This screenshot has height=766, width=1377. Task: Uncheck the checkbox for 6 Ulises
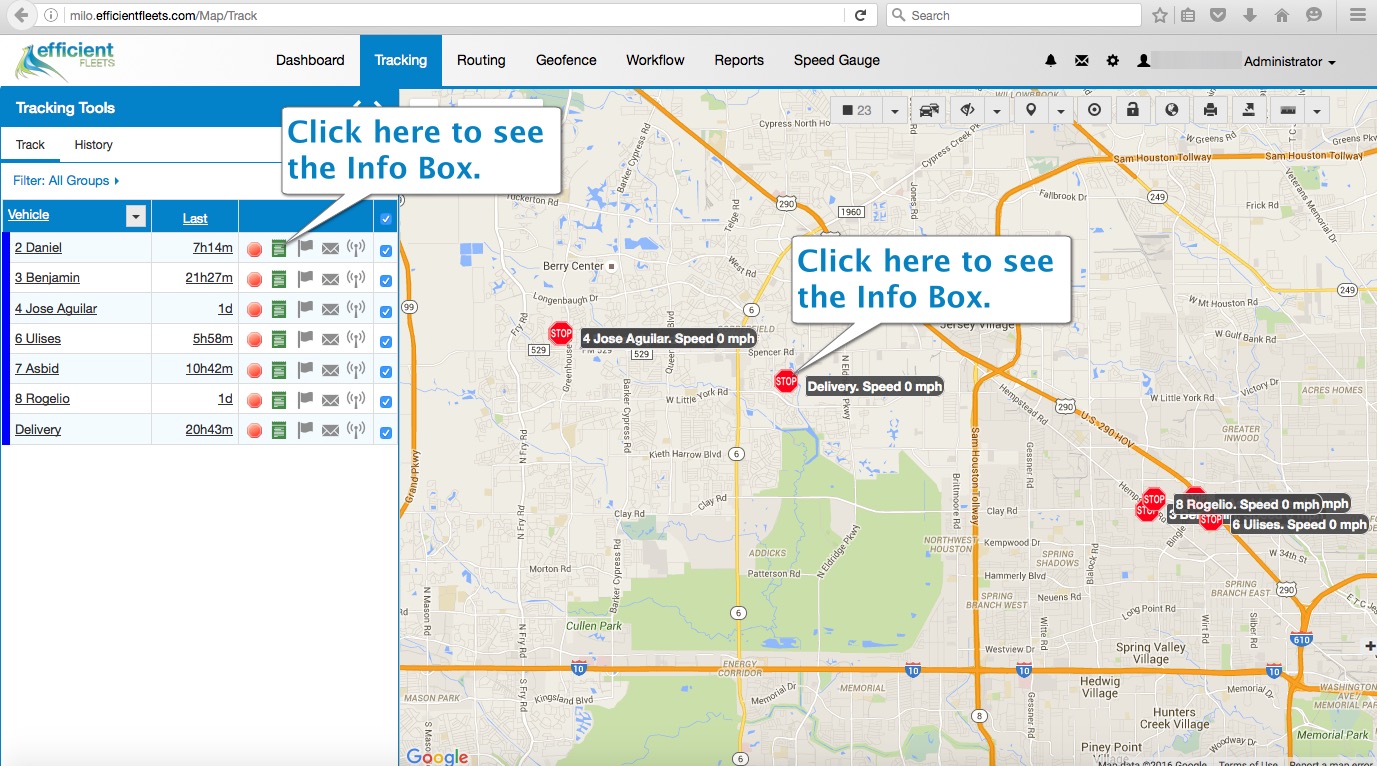click(386, 341)
